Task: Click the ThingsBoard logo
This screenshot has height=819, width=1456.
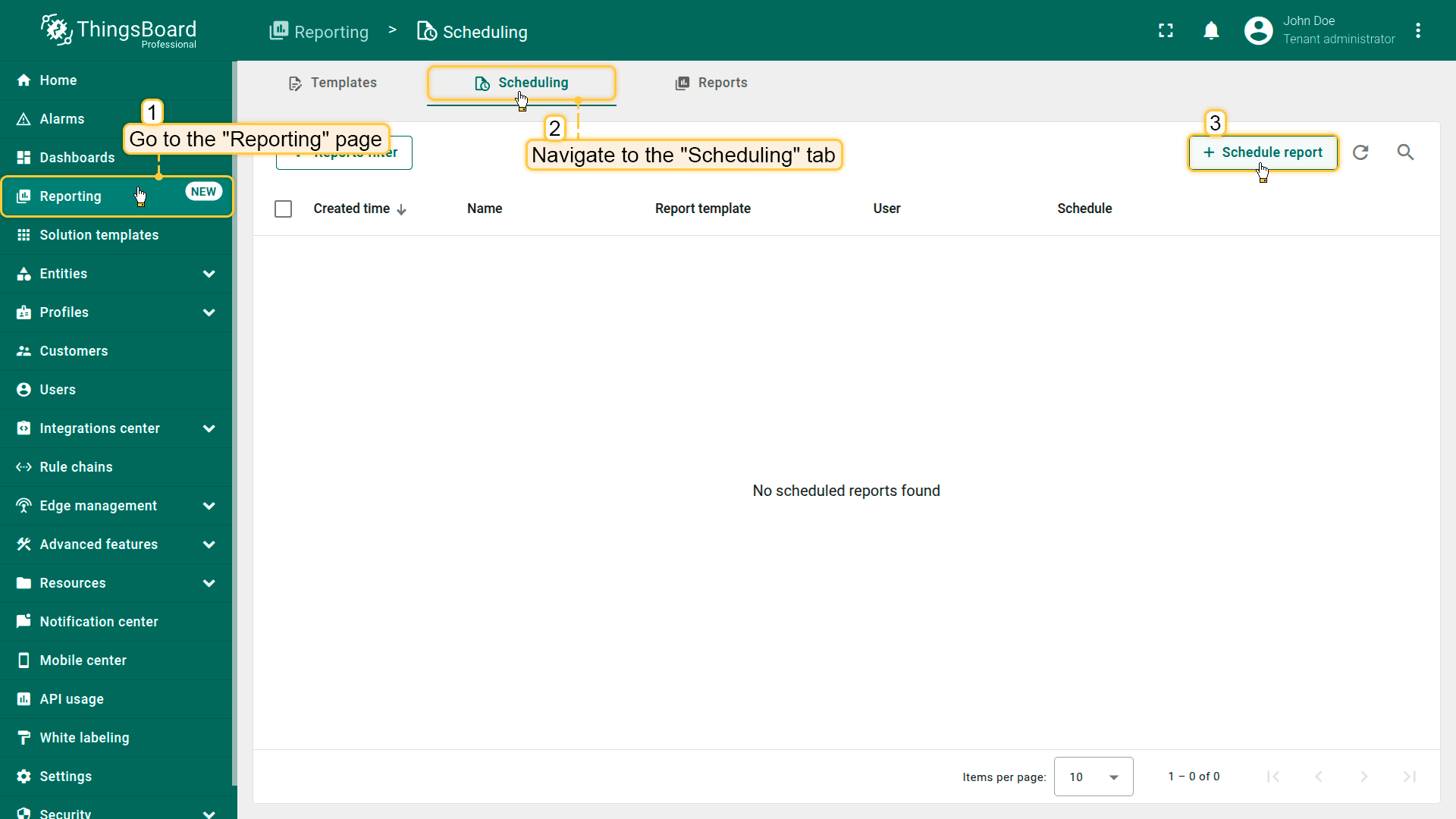Action: 118,30
